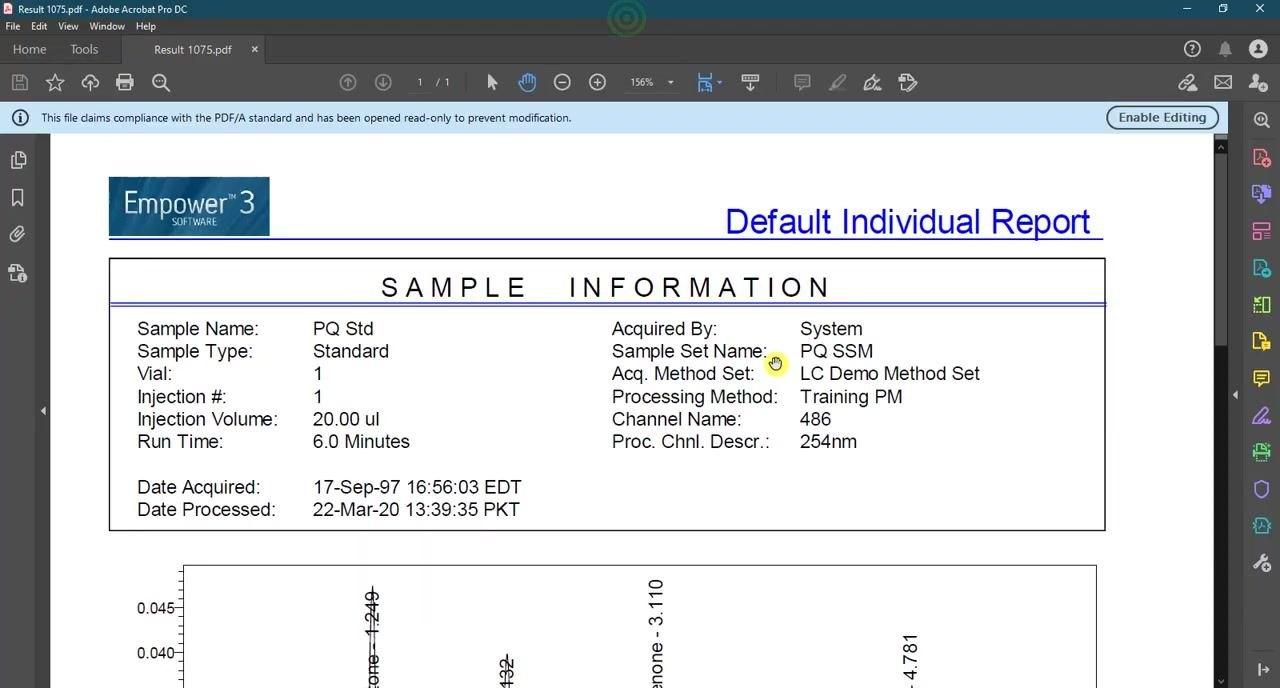
Task: Switch to the Home tab
Action: (x=29, y=49)
